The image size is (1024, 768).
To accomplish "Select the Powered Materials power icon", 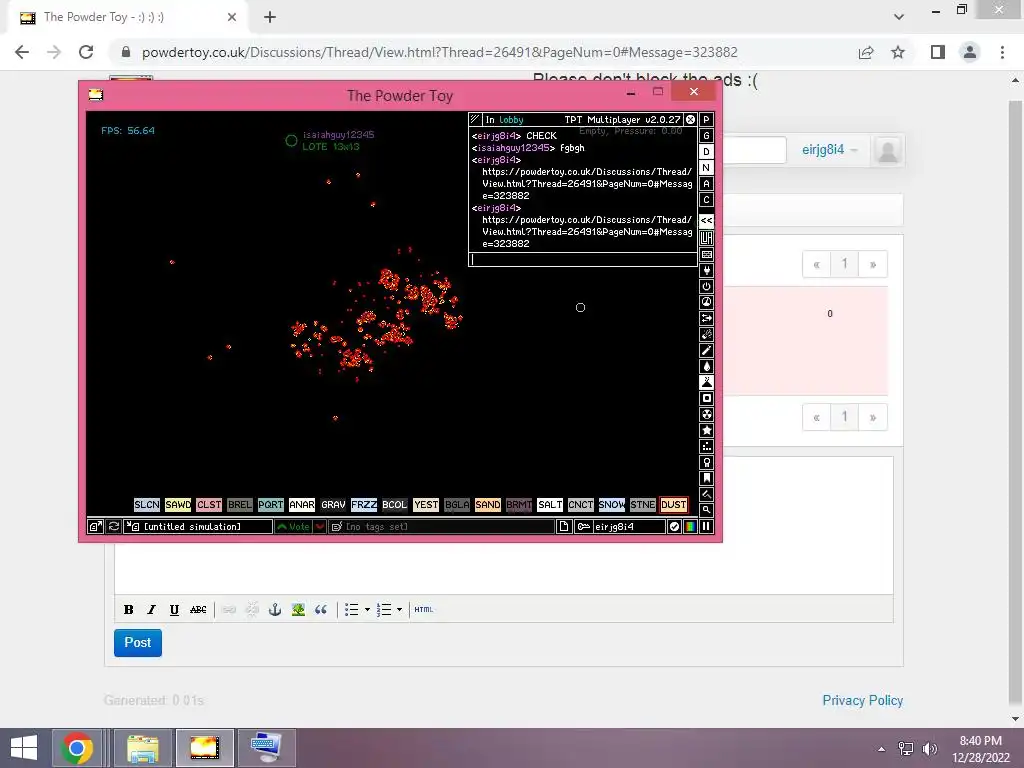I will coord(706,286).
